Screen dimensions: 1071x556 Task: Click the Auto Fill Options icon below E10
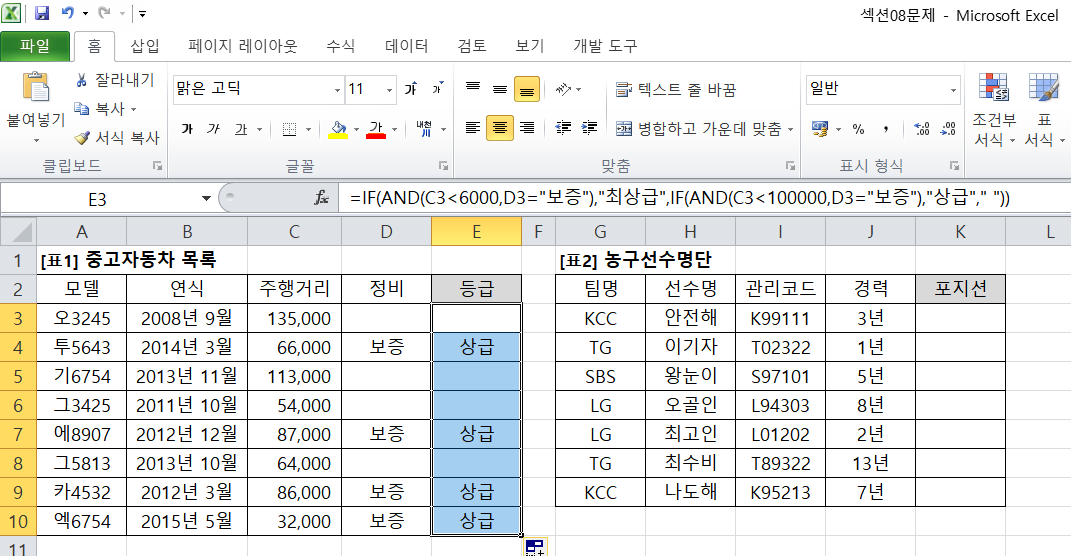pyautogui.click(x=533, y=547)
